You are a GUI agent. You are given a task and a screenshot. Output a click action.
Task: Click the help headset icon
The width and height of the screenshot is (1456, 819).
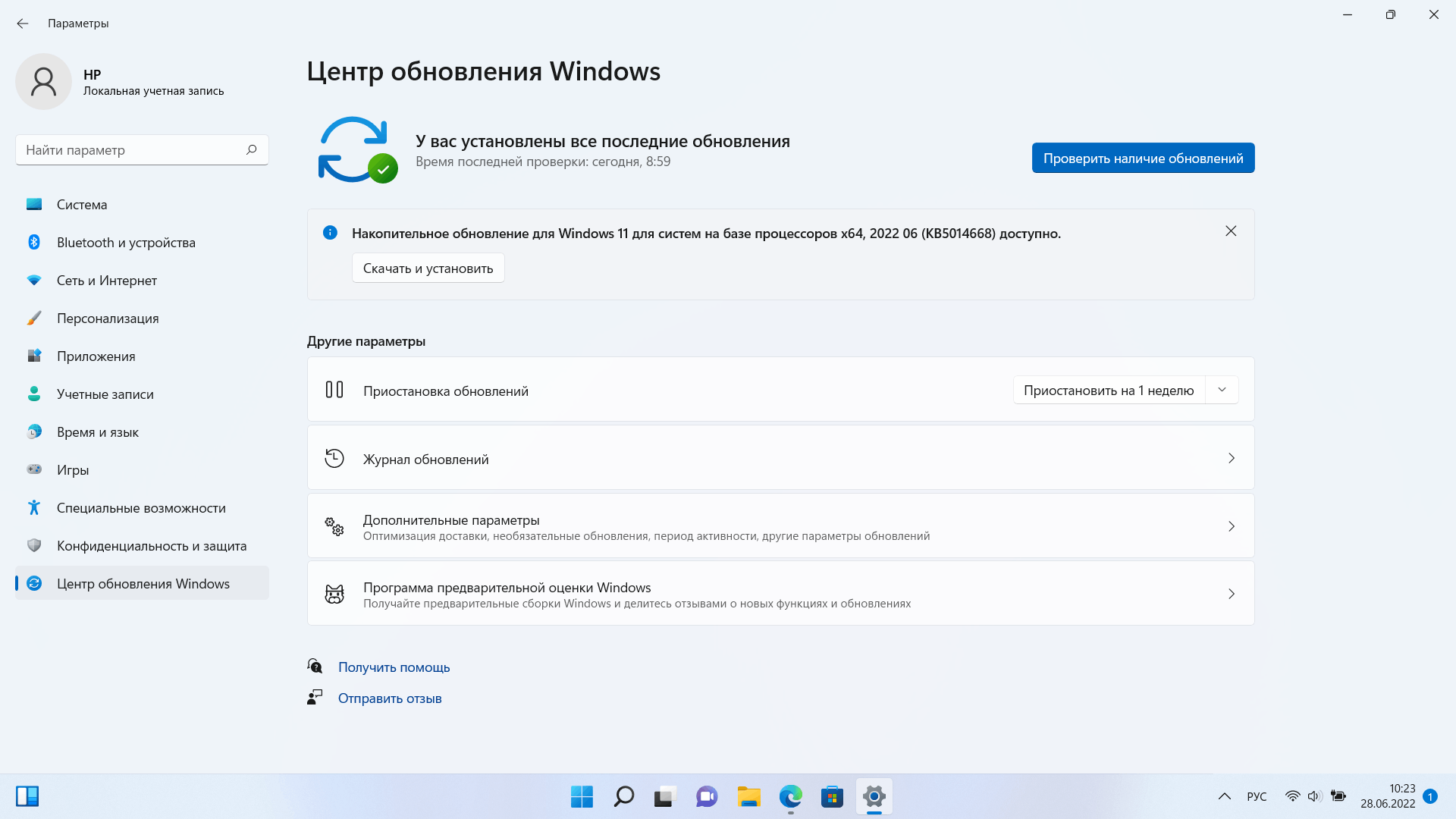click(315, 666)
